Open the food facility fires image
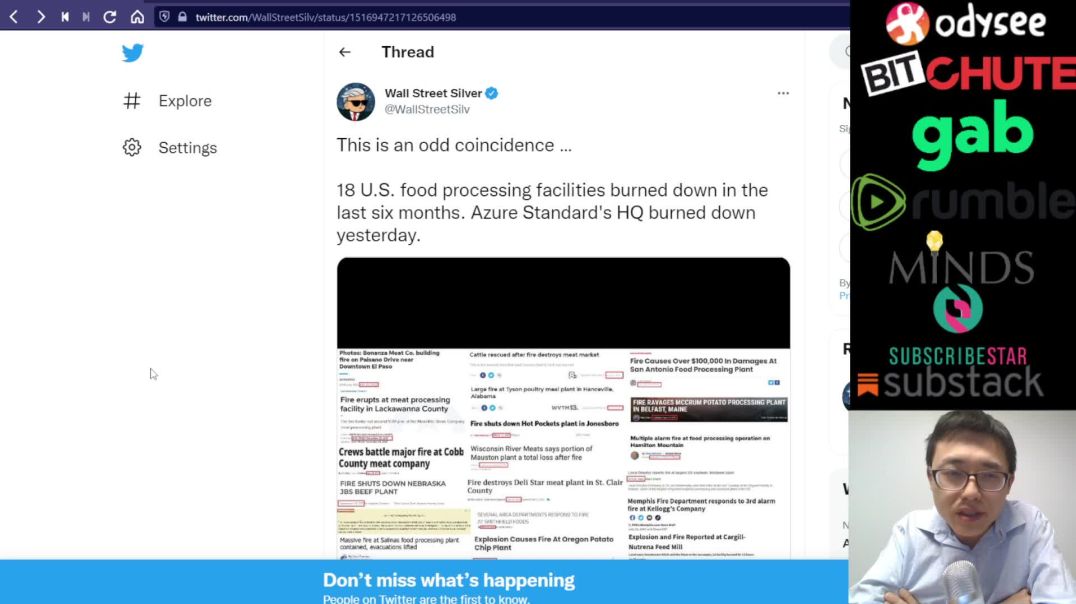Viewport: 1076px width, 604px height. [x=563, y=408]
